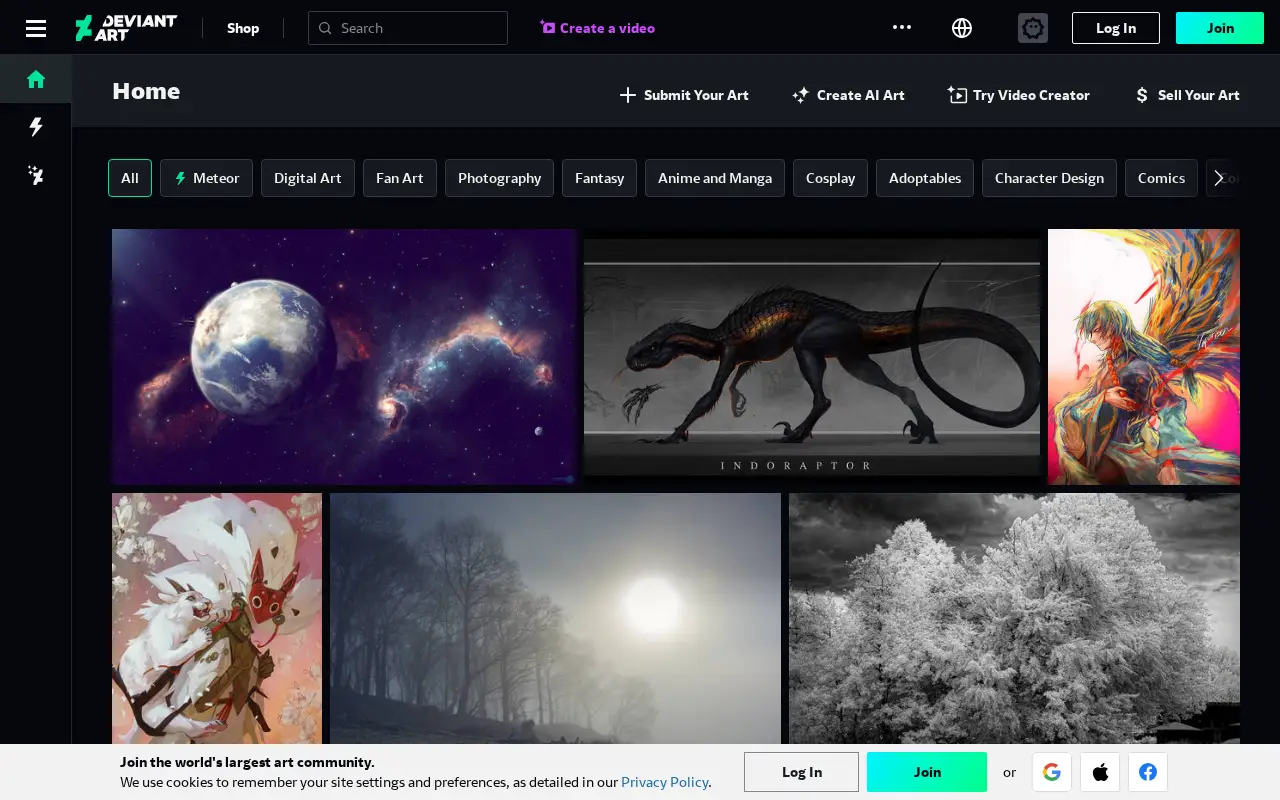Open the black and white tree photo
The width and height of the screenshot is (1280, 800).
pyautogui.click(x=1014, y=618)
